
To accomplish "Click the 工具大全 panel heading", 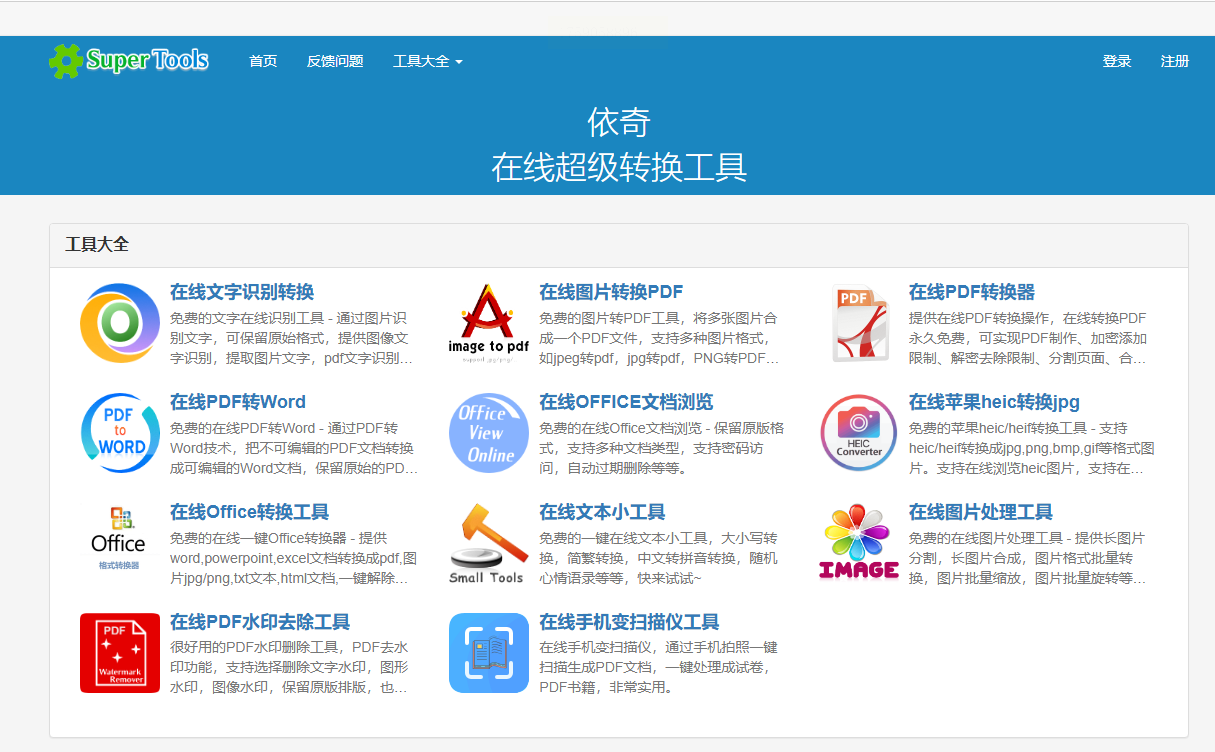I will click(97, 245).
